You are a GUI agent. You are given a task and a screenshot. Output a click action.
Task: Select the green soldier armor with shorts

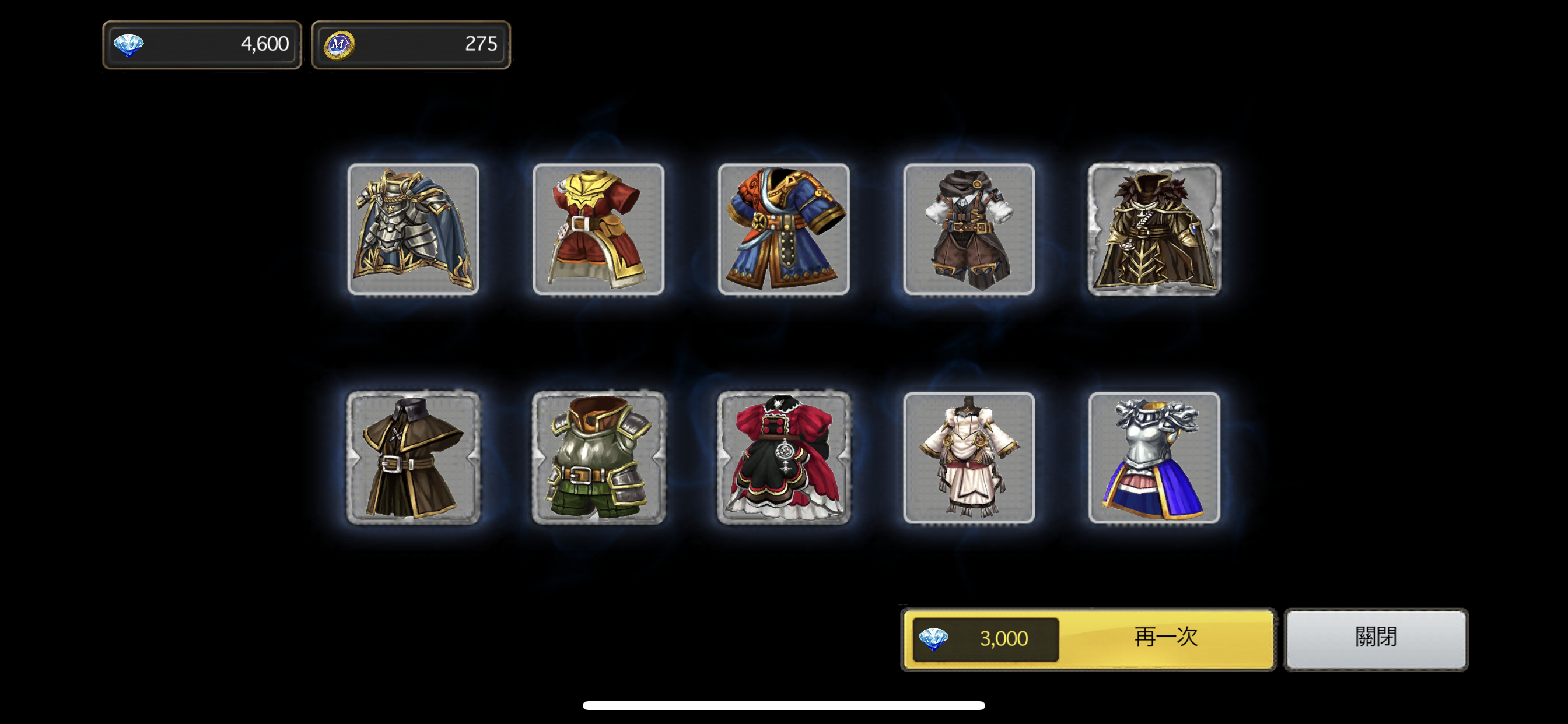coord(598,458)
